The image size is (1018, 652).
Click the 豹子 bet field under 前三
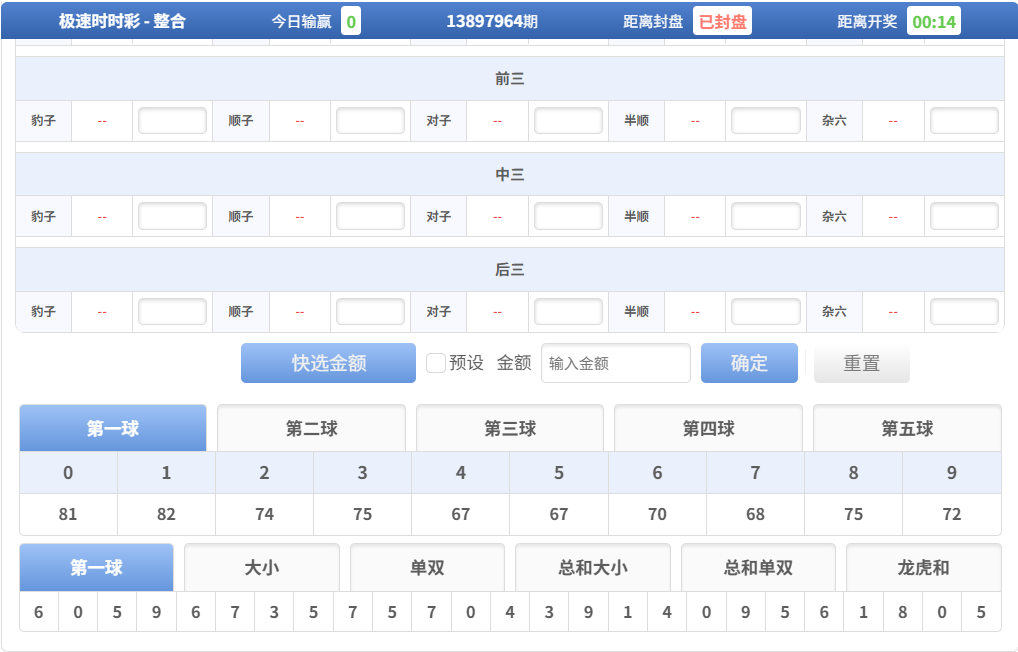tap(171, 120)
